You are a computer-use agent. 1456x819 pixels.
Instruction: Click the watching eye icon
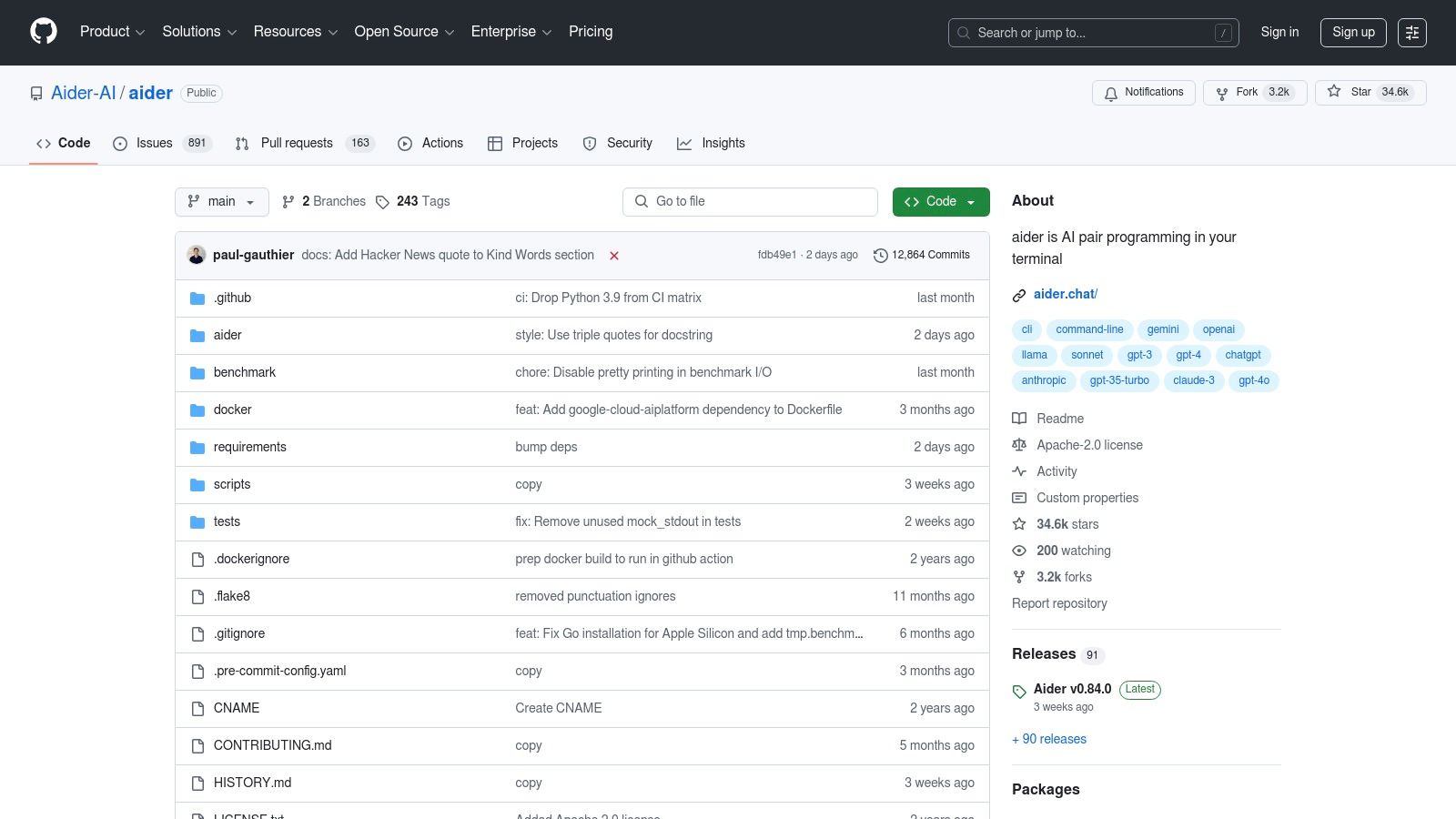coord(1019,551)
